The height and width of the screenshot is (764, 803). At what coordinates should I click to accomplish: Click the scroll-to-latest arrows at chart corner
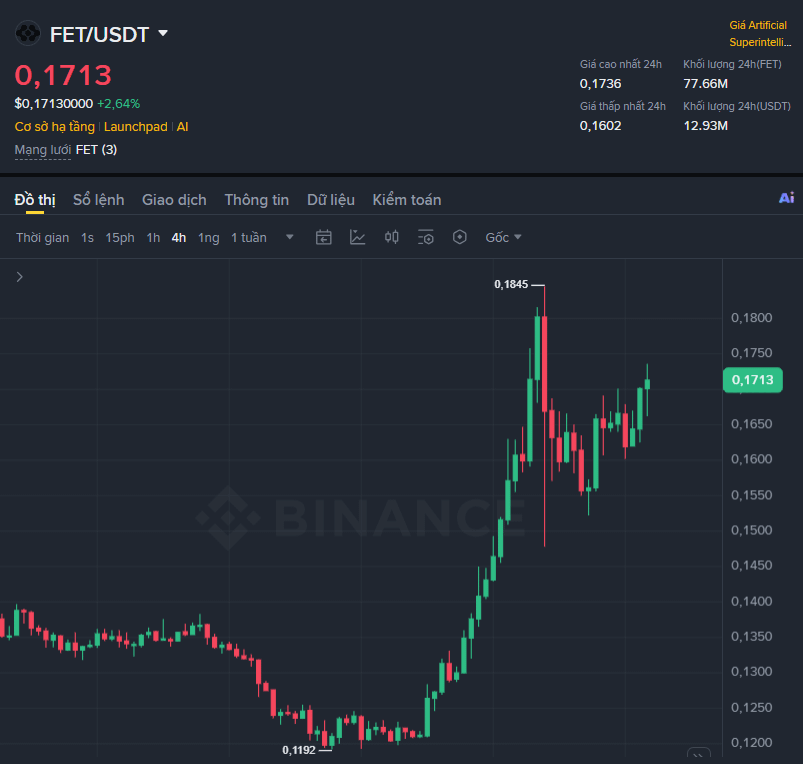pos(698,754)
